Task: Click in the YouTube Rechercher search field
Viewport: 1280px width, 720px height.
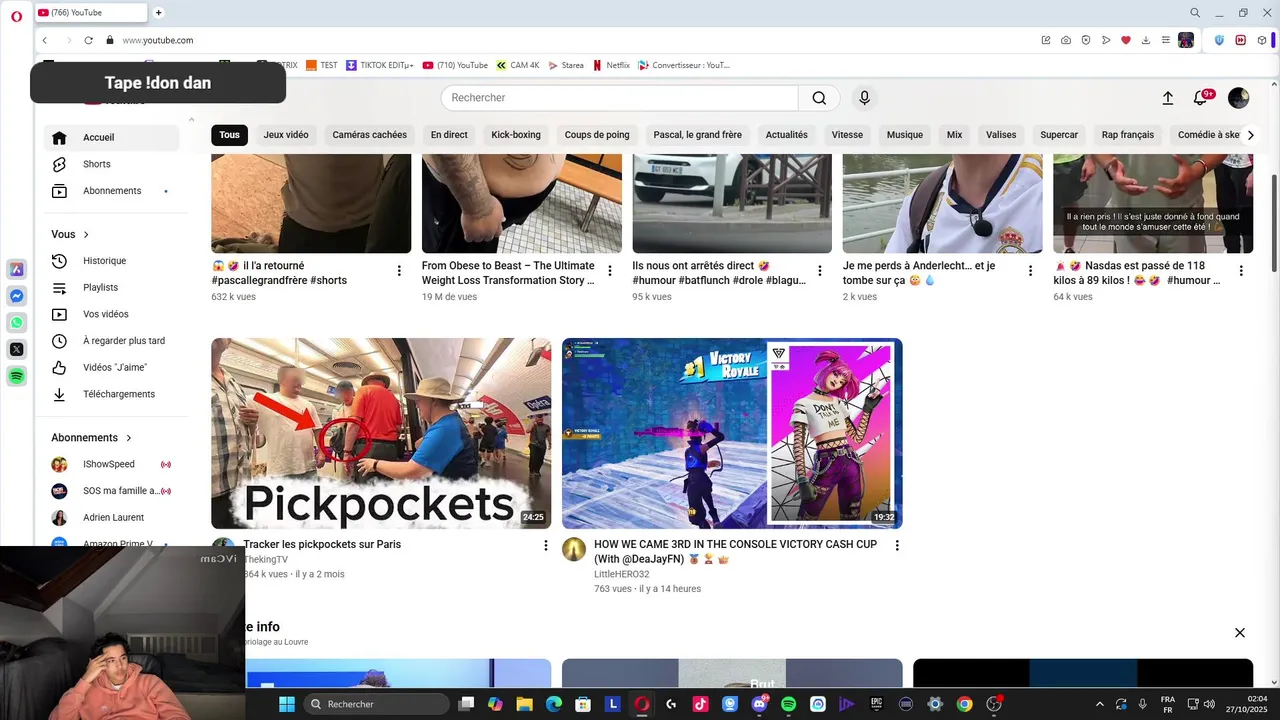Action: (x=620, y=97)
